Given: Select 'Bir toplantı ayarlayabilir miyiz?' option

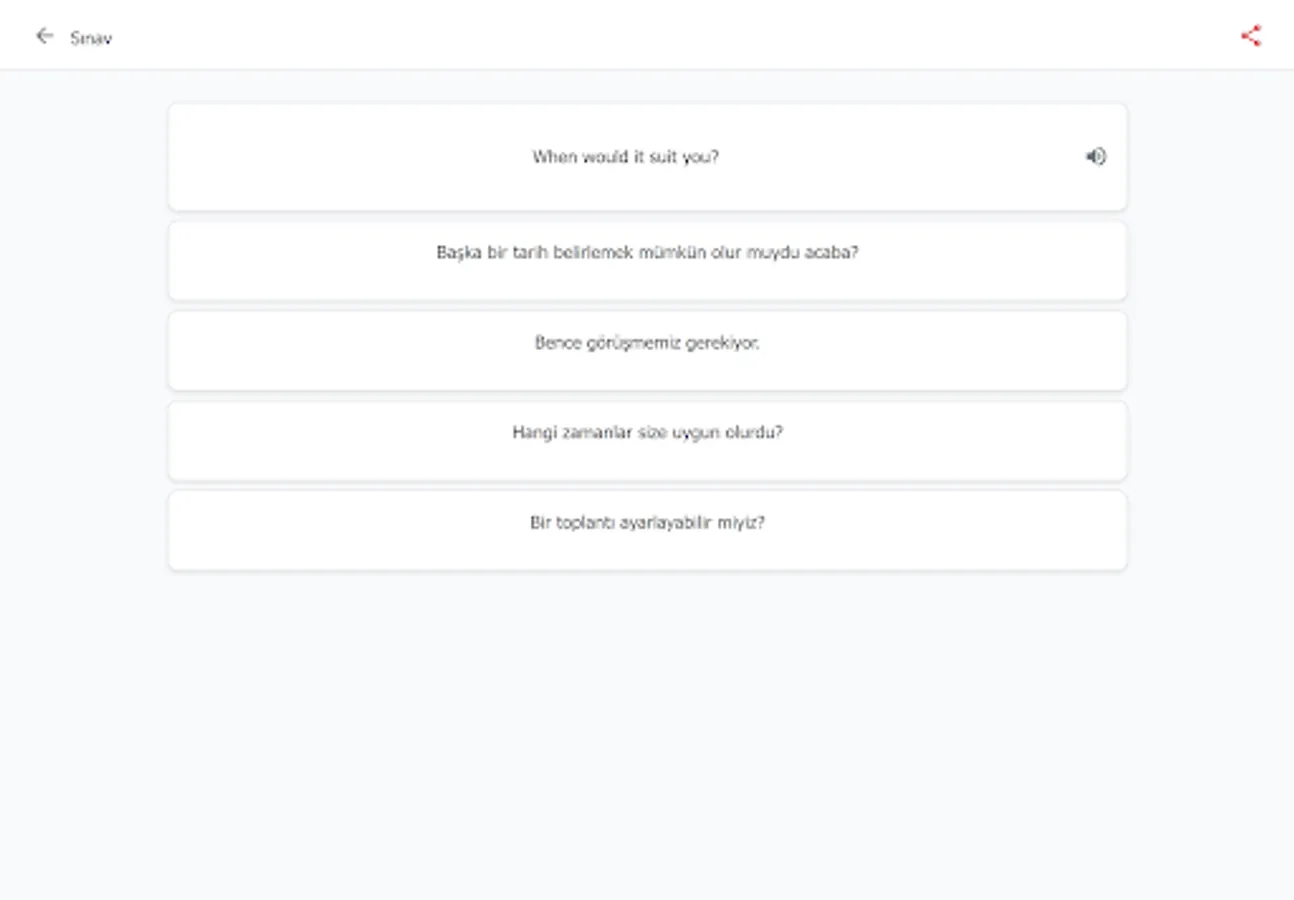Looking at the screenshot, I should tap(647, 530).
